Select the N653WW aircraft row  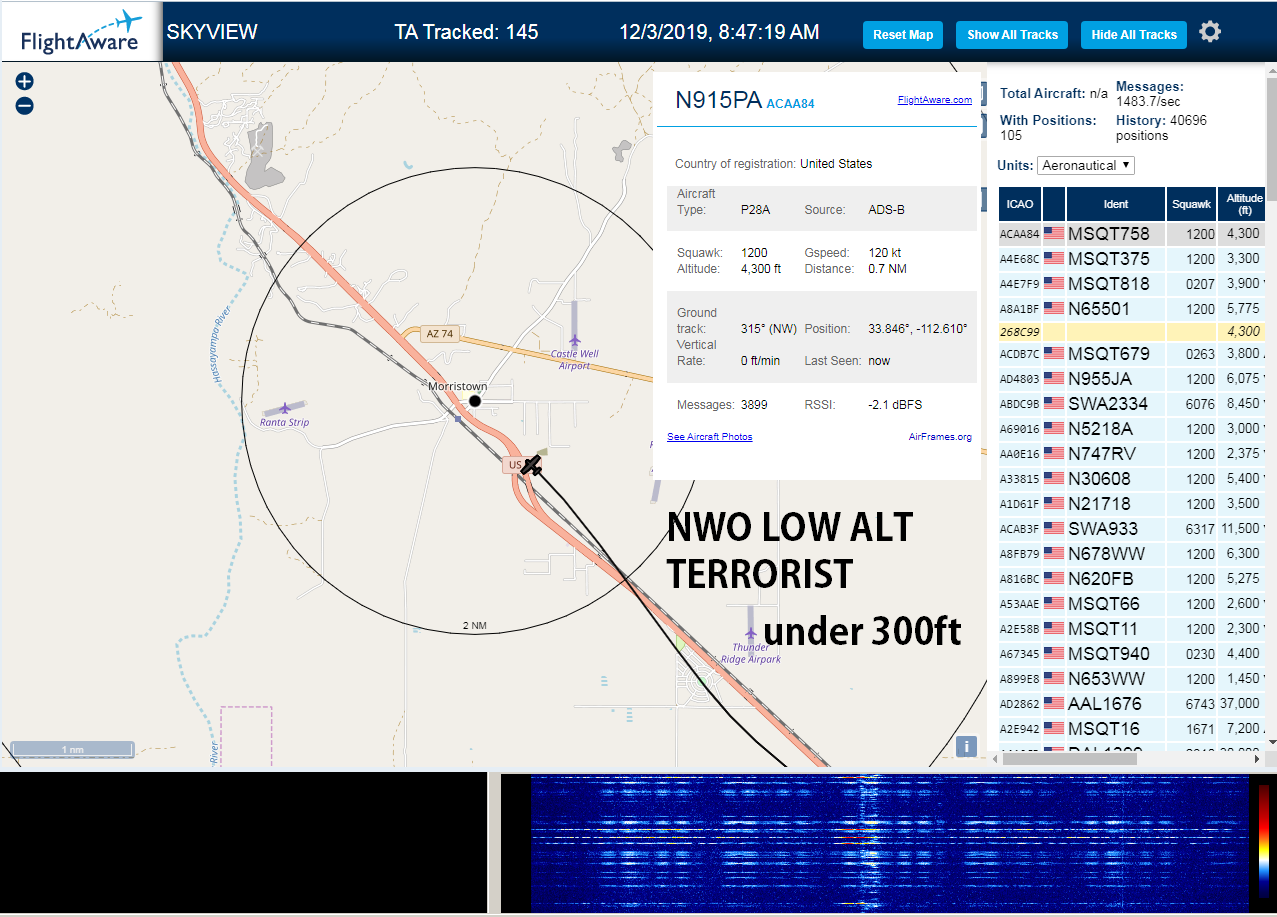click(1132, 679)
